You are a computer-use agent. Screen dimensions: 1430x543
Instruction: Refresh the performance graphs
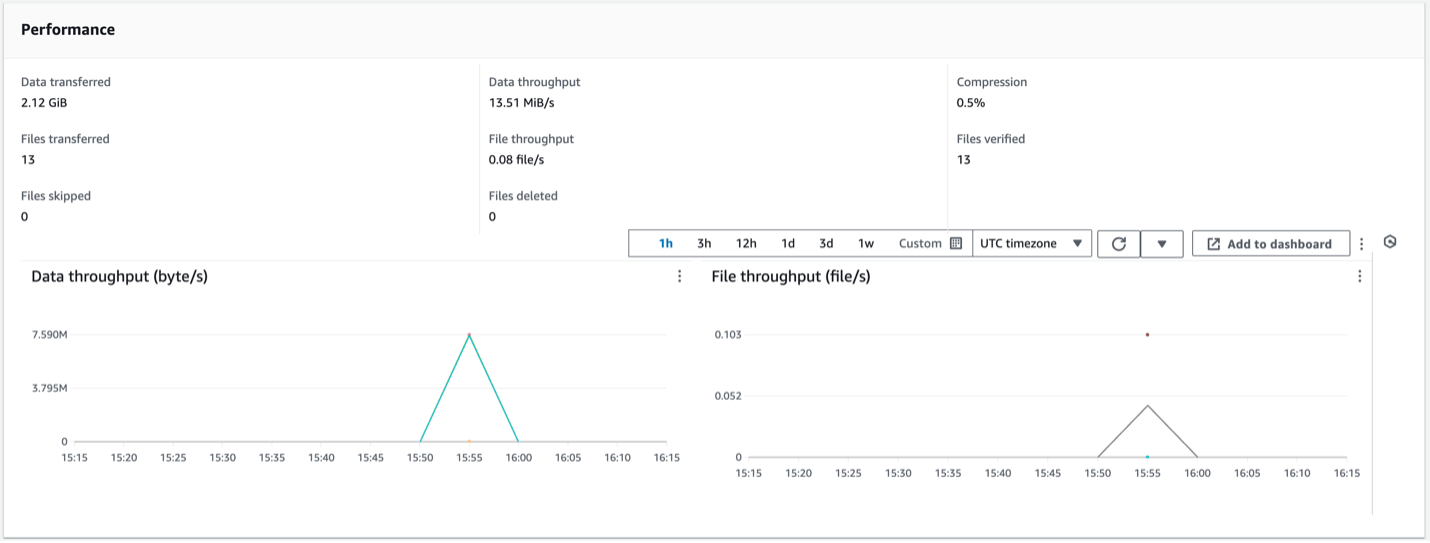[1119, 244]
